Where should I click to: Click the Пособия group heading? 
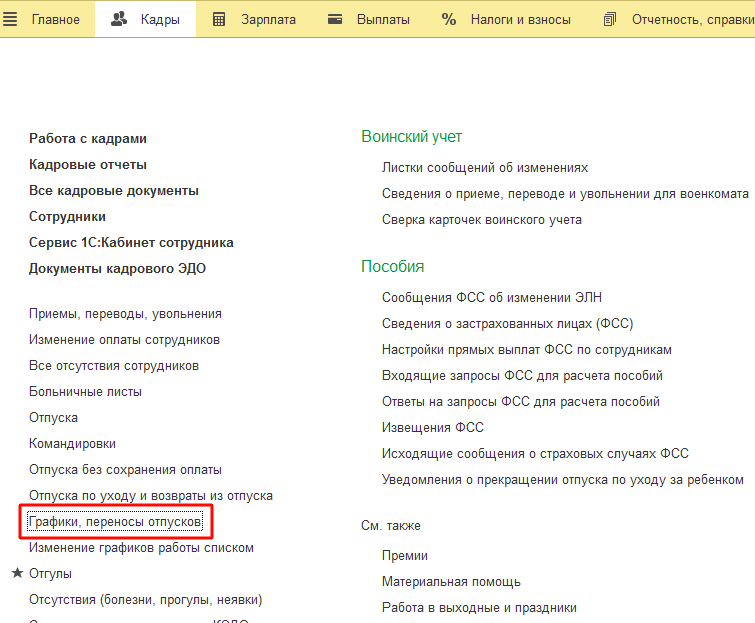click(x=392, y=267)
